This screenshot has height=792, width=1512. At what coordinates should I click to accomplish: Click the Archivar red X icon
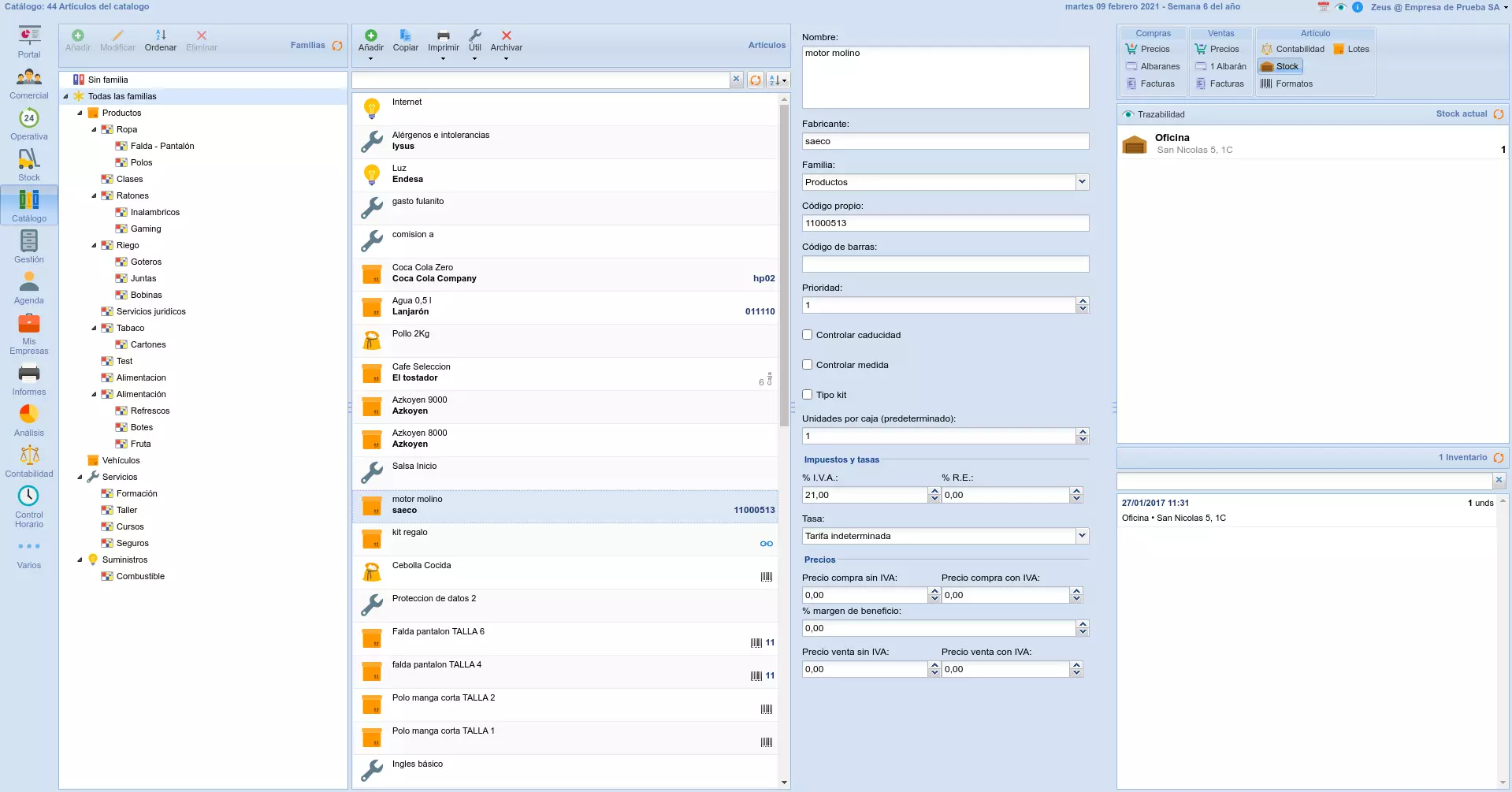click(x=506, y=36)
